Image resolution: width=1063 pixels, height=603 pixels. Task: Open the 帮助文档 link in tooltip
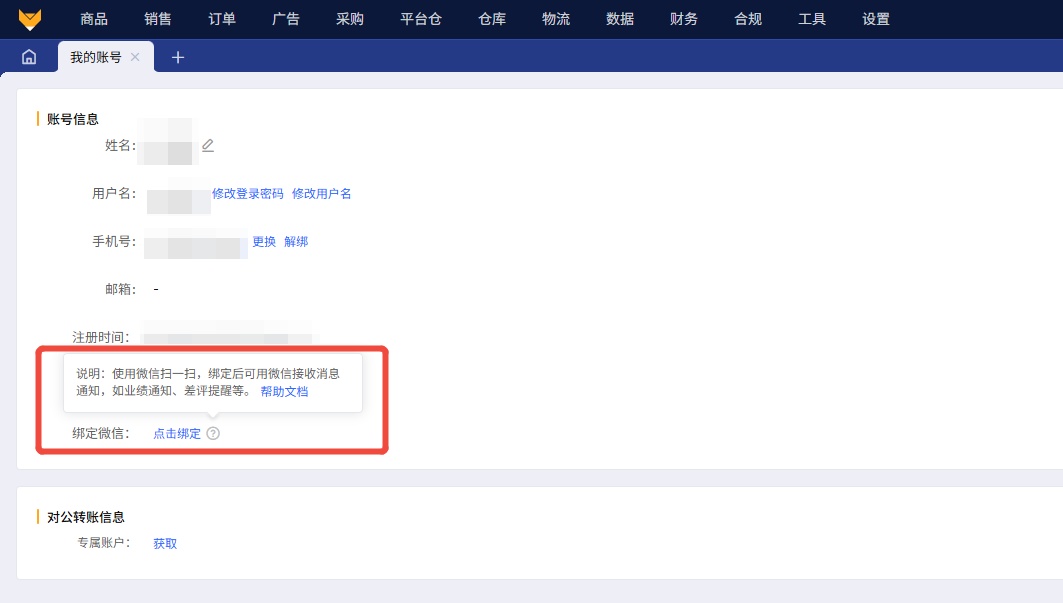tap(284, 391)
